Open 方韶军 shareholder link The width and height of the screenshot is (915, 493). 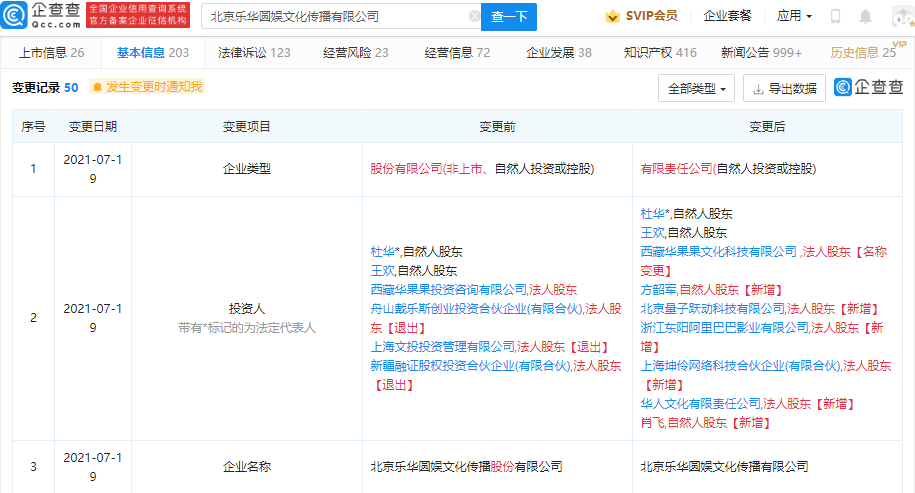(x=659, y=290)
